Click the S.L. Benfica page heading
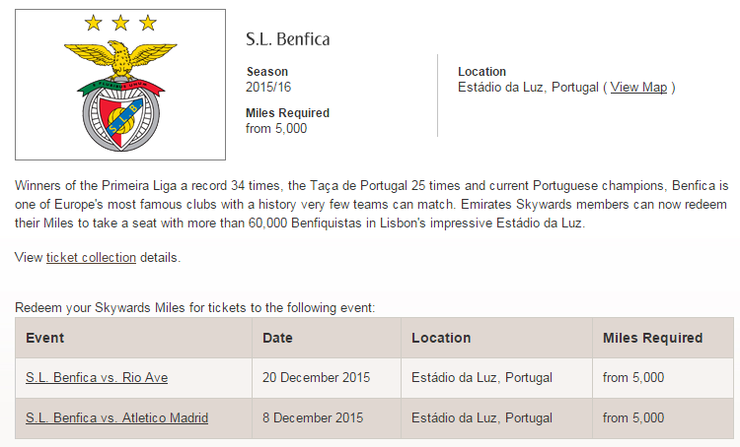740x447 pixels. point(288,40)
